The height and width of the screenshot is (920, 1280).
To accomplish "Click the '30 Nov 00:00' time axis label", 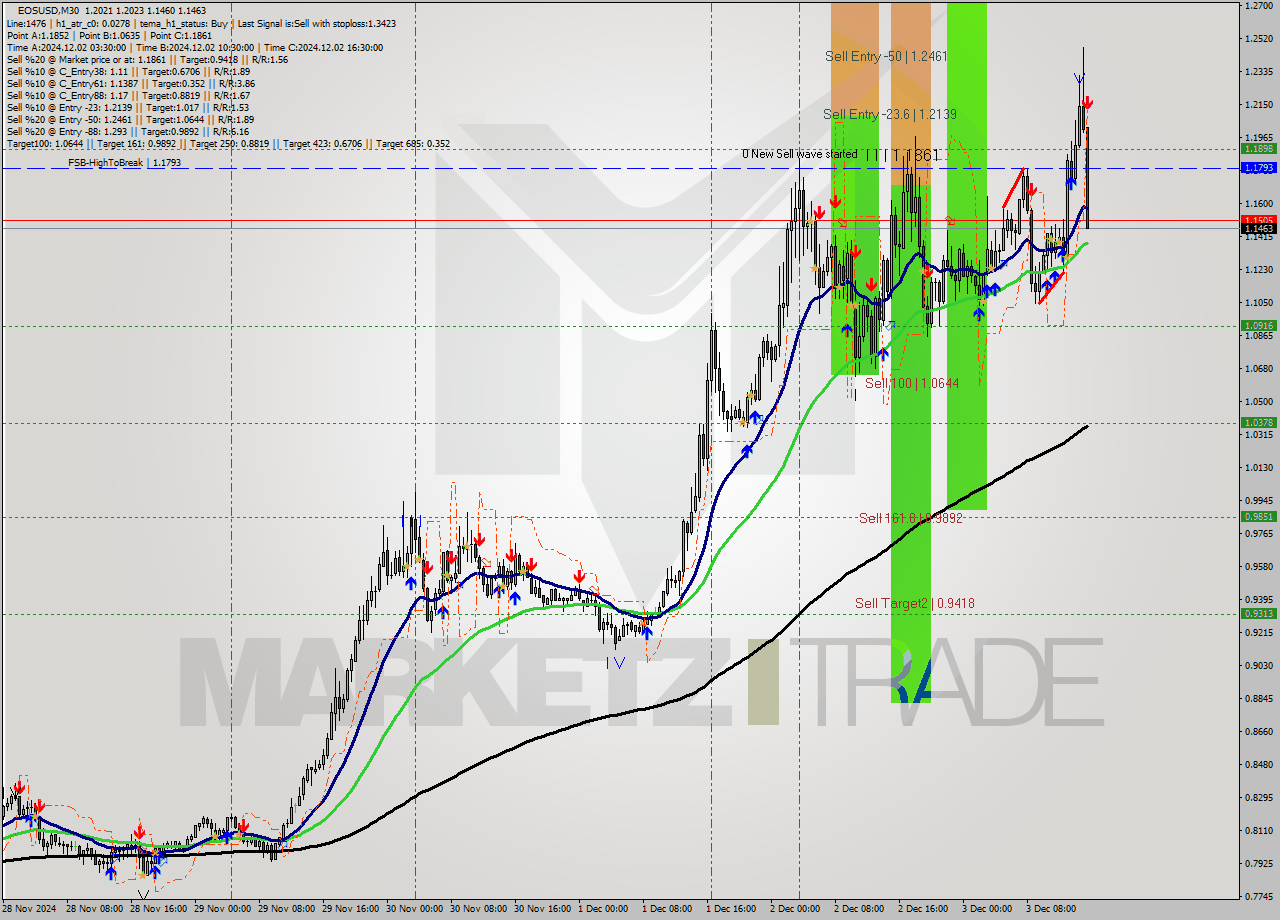I will point(416,909).
